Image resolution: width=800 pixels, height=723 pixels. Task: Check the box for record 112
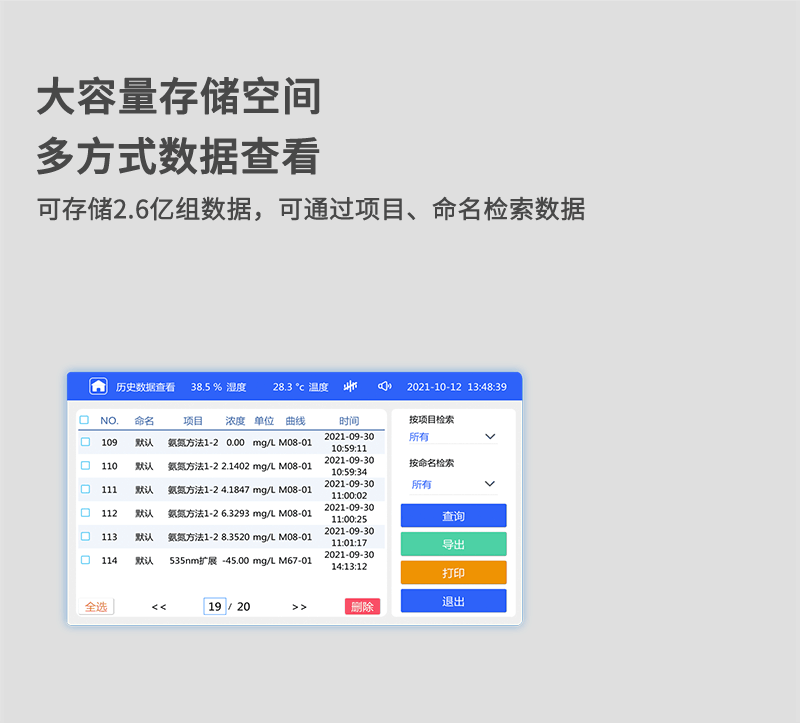(x=85, y=513)
